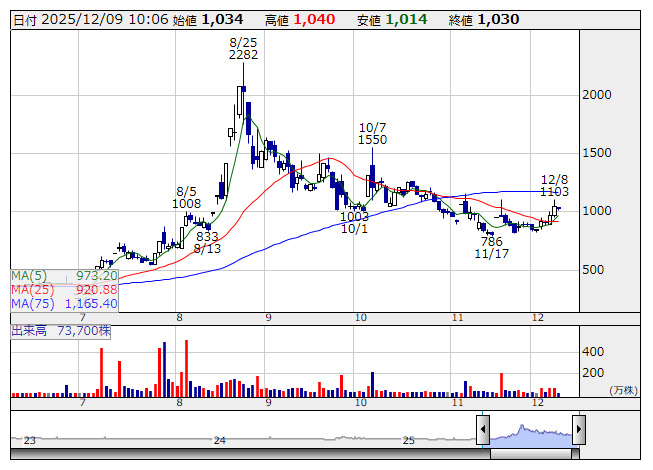Click the year 24 label in navigator
653x470 pixels.
click(219, 440)
